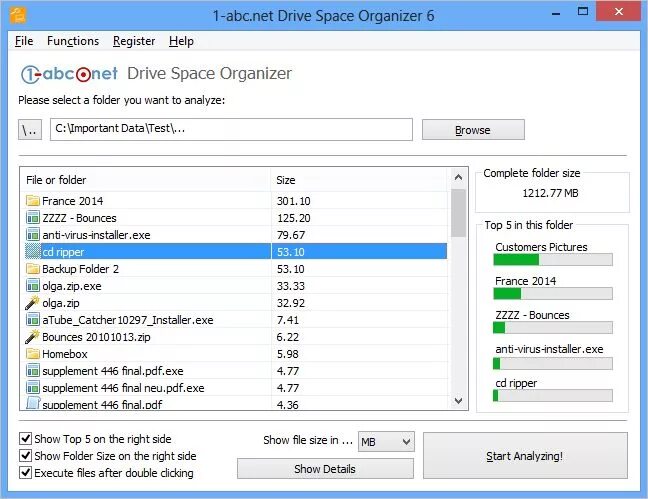648x499 pixels.
Task: Click the Start Analyzing! button
Action: (x=525, y=456)
